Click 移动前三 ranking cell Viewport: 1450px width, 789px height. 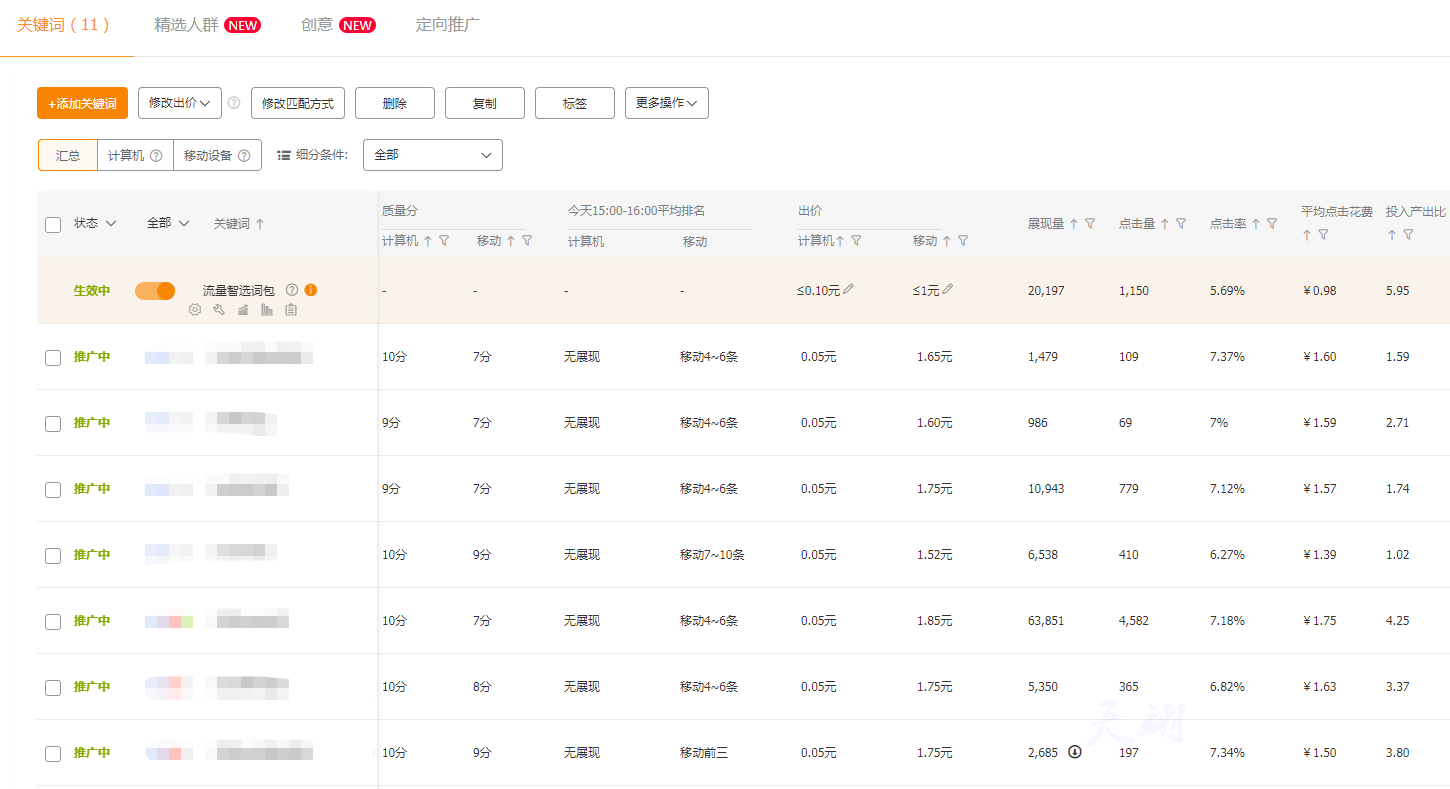[704, 753]
